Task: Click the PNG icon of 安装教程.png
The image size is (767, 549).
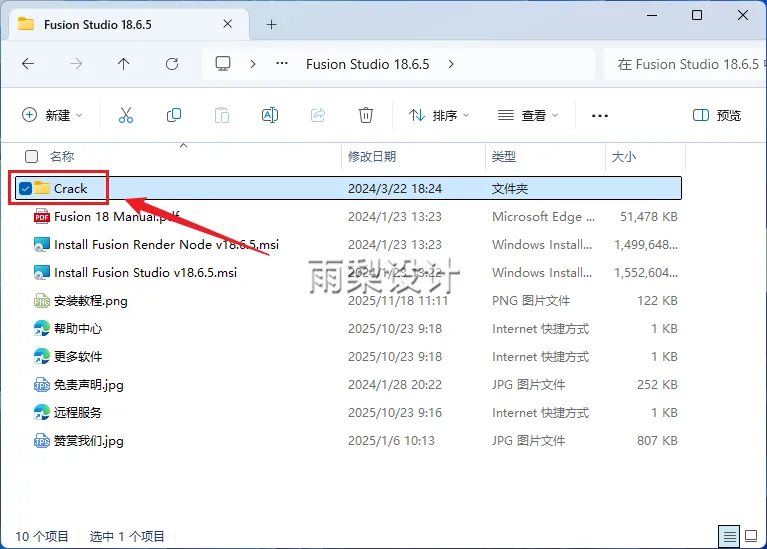Action: tap(42, 300)
